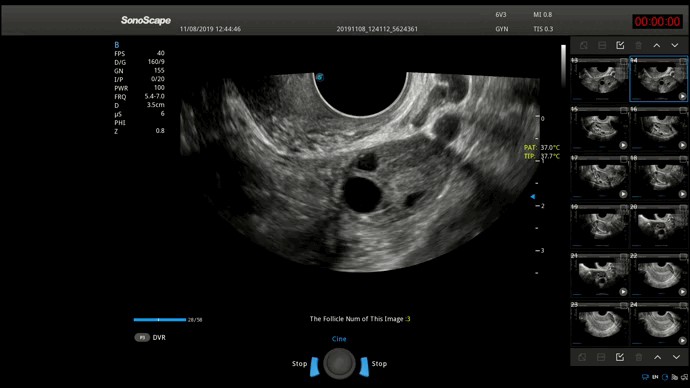Tick the selection checkbox on thumbnail 13

[624, 62]
